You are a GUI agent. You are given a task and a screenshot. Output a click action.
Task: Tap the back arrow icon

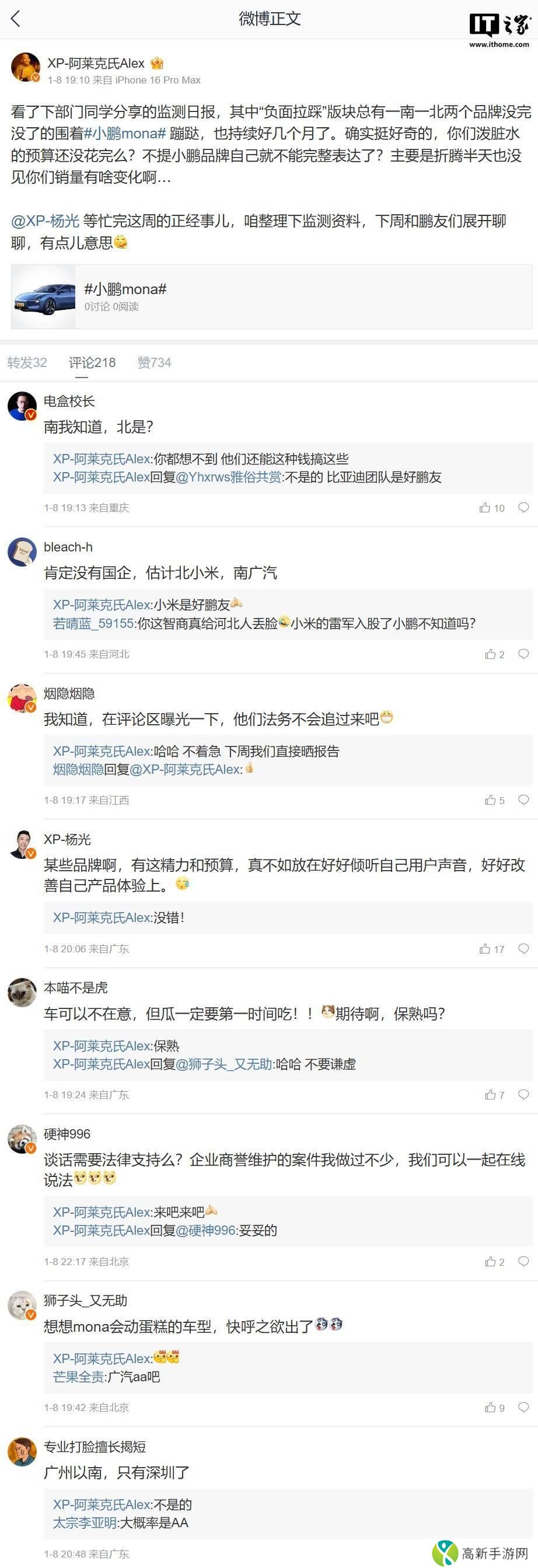point(16,19)
